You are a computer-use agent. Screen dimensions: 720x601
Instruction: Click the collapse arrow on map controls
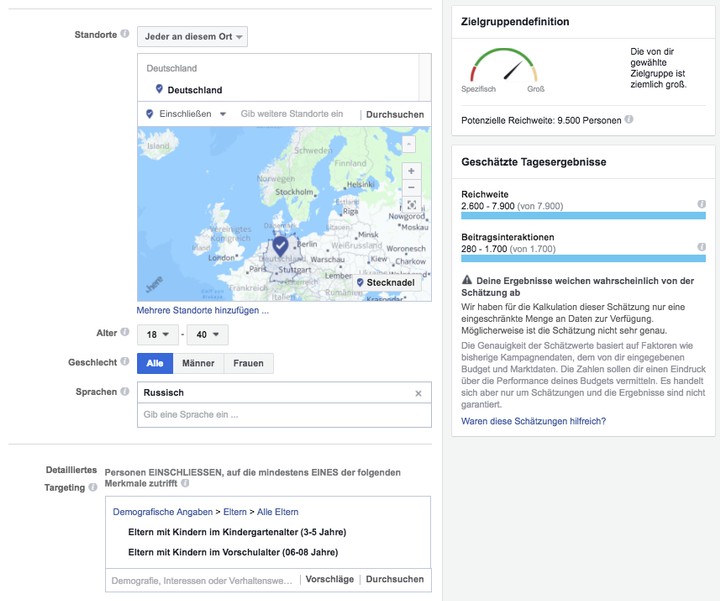pos(409,144)
